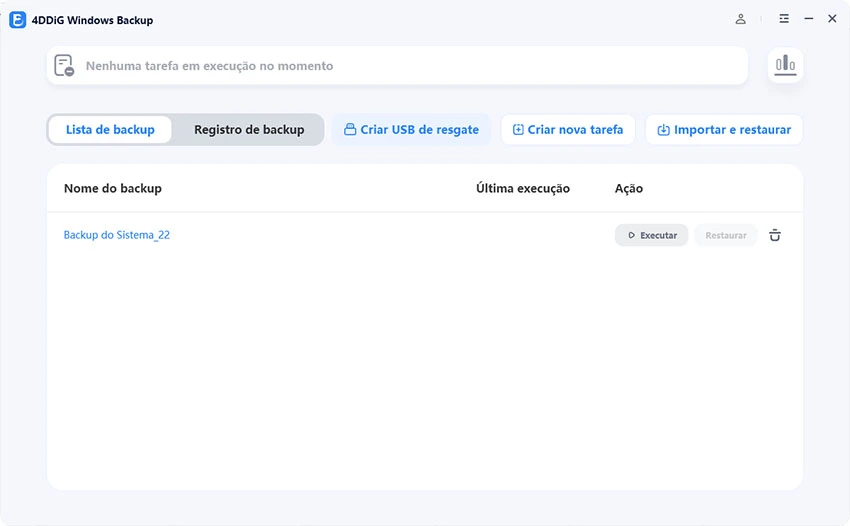This screenshot has width=850, height=526.
Task: Switch to Registro de backup tab
Action: pos(249,130)
